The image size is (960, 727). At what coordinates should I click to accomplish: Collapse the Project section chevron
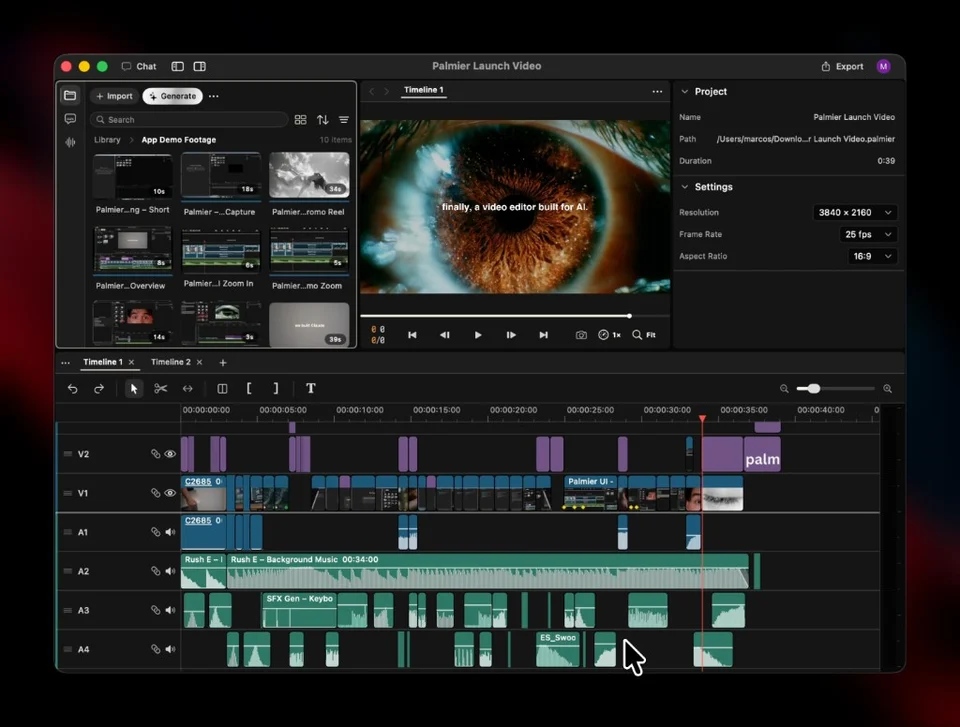684,91
